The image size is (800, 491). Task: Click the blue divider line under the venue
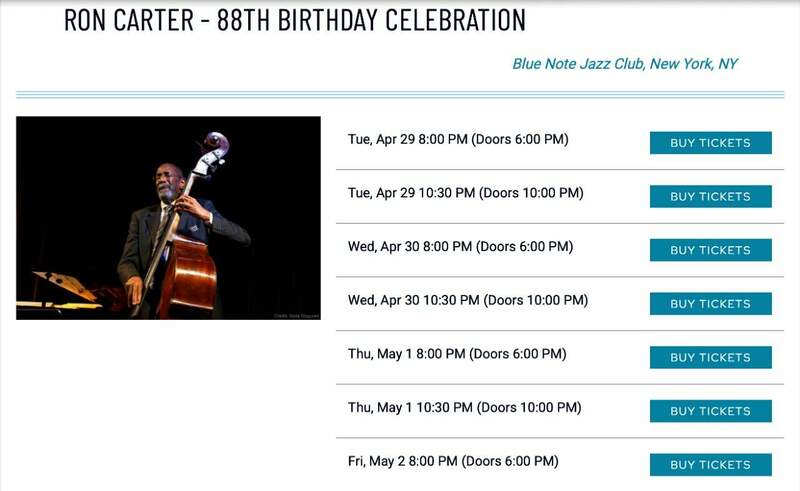pos(399,95)
